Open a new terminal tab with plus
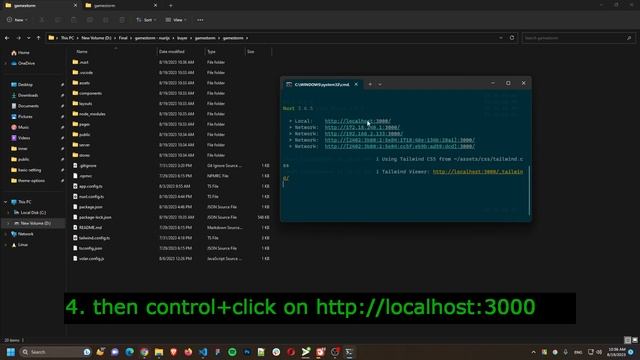Image resolution: width=640 pixels, height=360 pixels. (x=370, y=84)
